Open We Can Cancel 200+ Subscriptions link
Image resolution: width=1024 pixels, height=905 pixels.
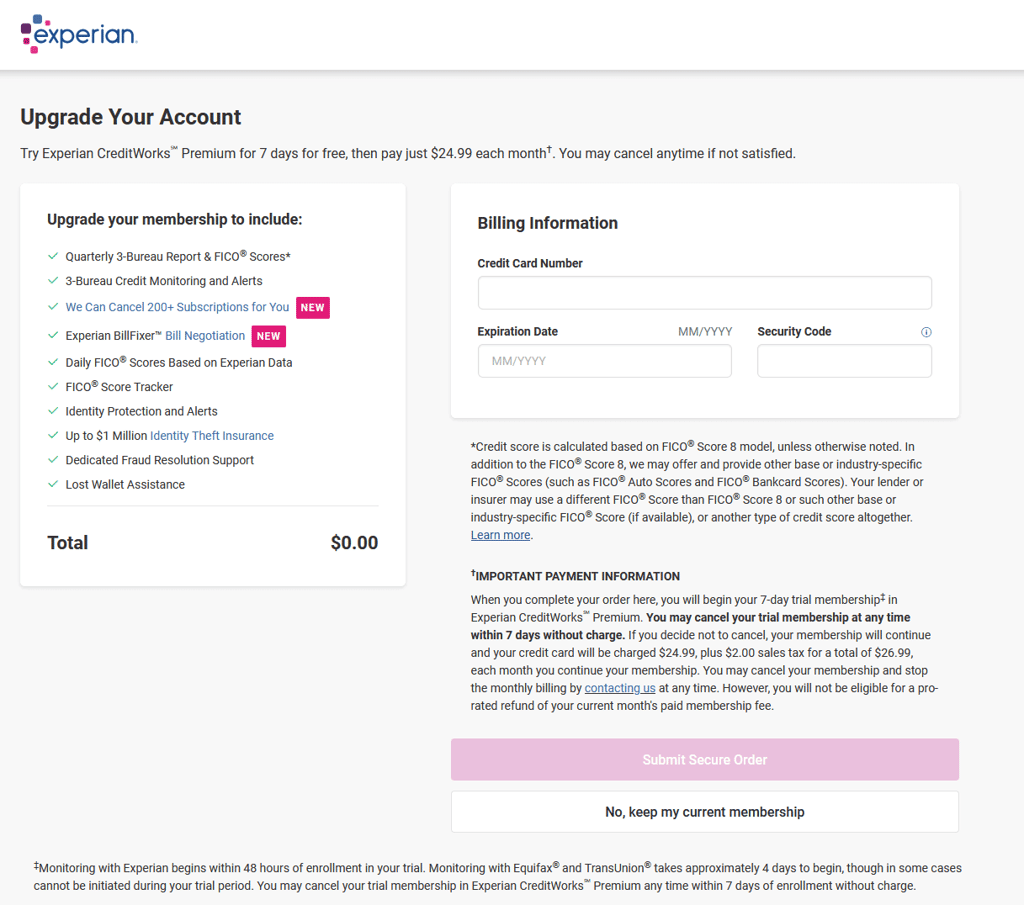coord(177,307)
